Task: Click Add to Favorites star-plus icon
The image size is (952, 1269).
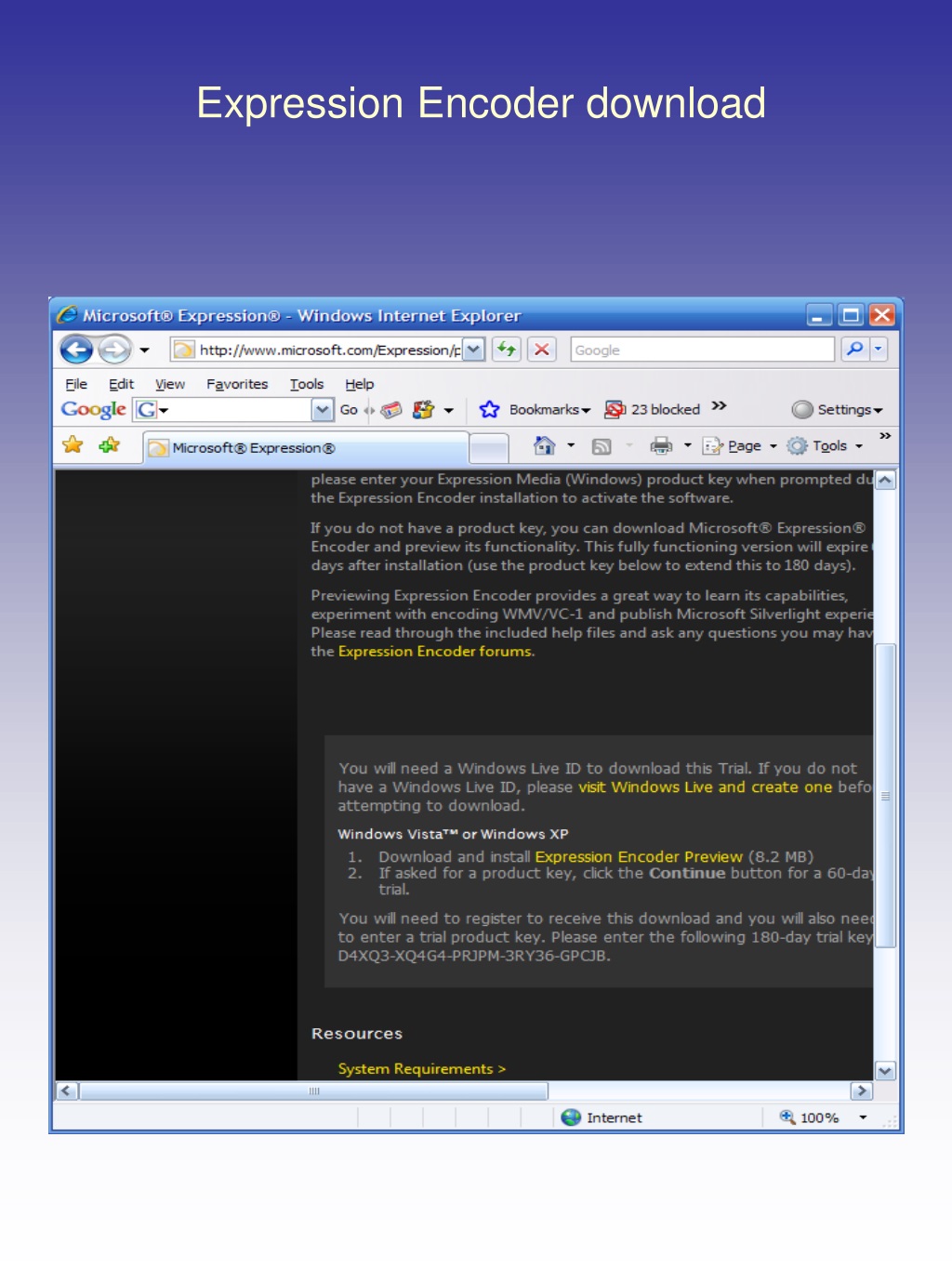Action: point(110,445)
